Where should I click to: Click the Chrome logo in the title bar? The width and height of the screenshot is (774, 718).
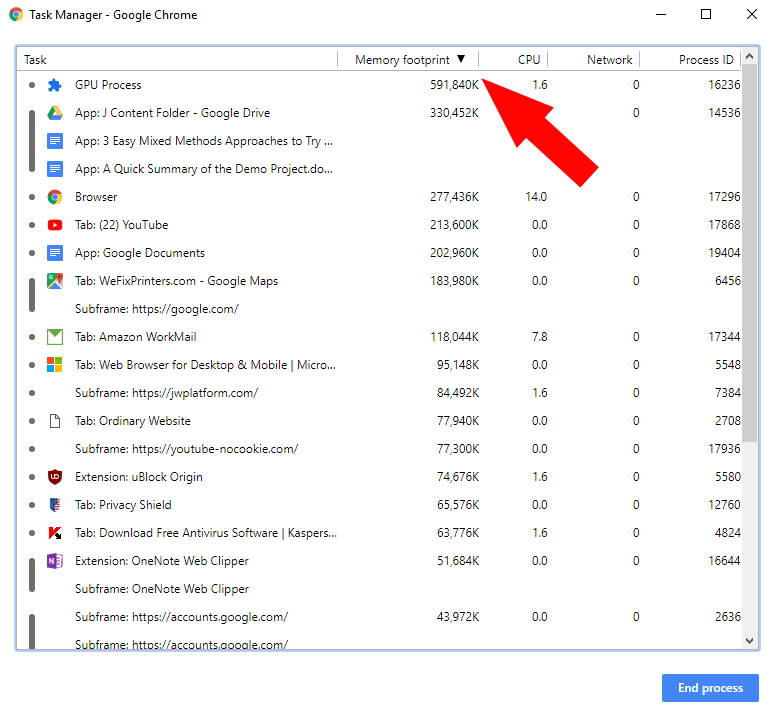(16, 14)
